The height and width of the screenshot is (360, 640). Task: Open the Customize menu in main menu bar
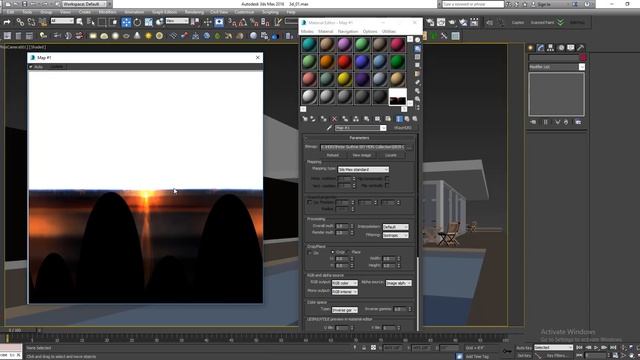tap(244, 12)
